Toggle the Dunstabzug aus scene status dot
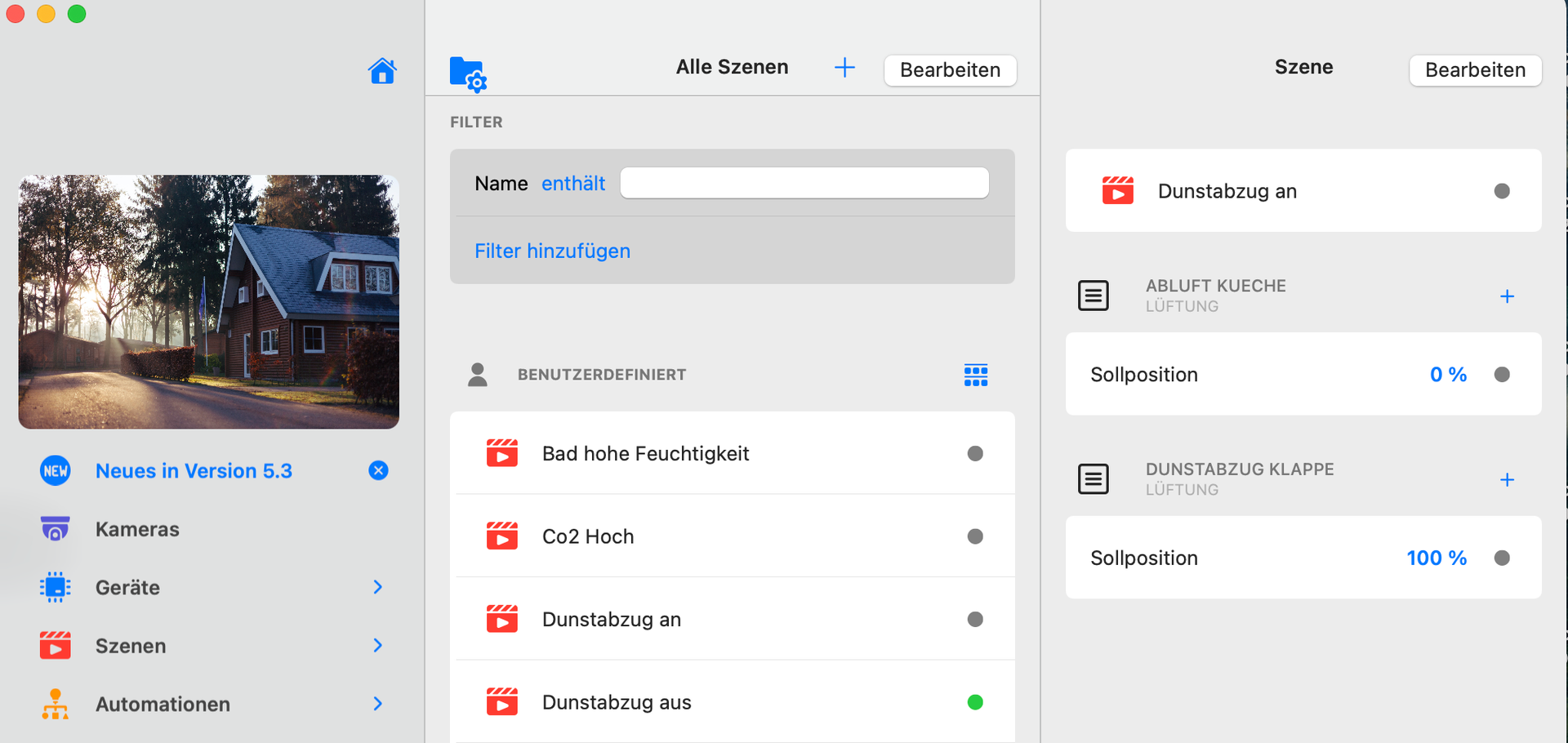 [975, 702]
